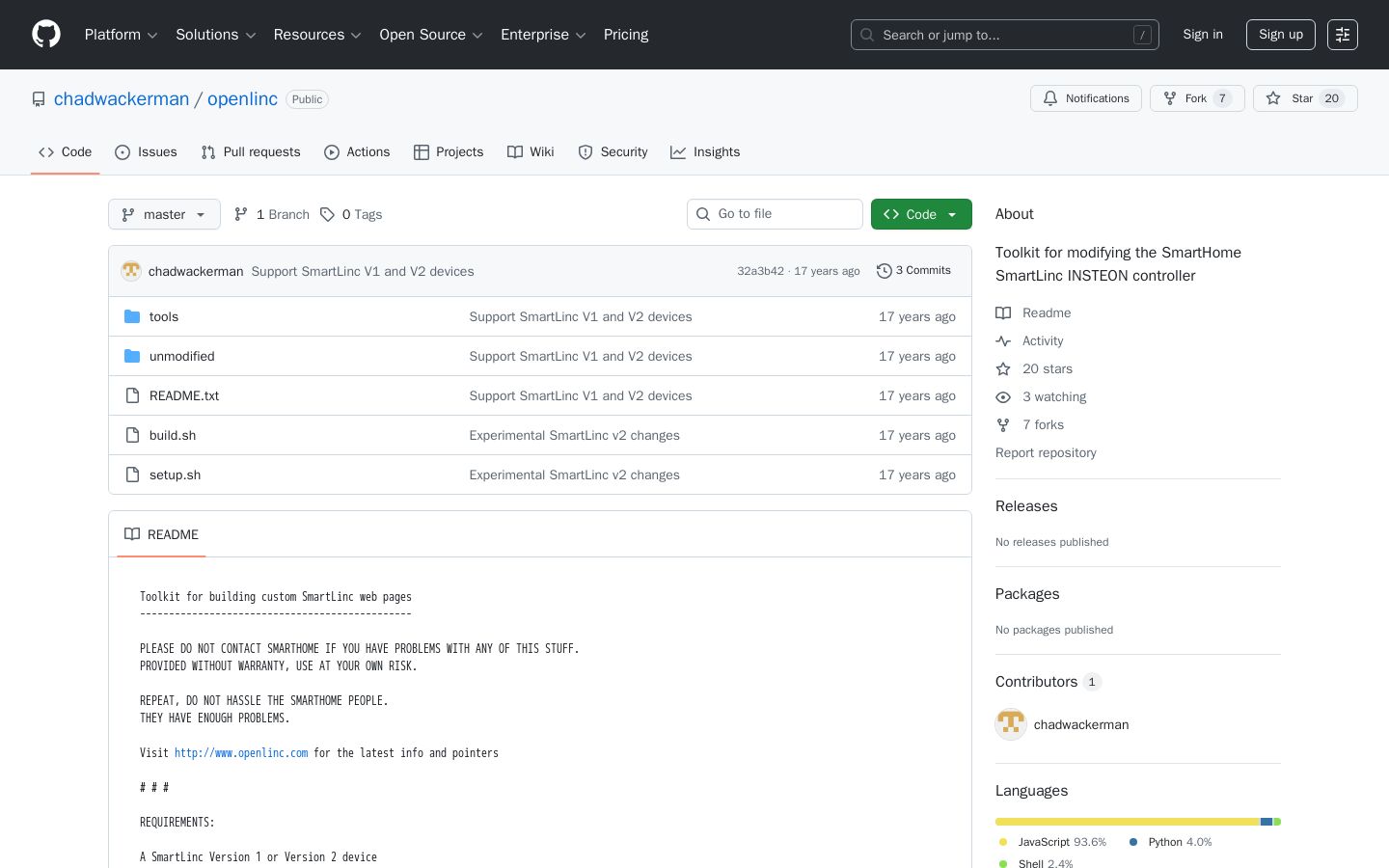The image size is (1389, 868).
Task: Expand the Open Source menu
Action: (431, 35)
